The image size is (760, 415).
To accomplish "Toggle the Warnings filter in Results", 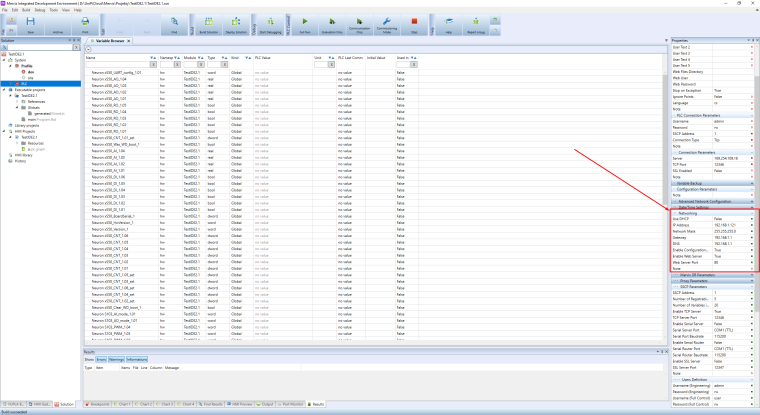I will [x=116, y=358].
